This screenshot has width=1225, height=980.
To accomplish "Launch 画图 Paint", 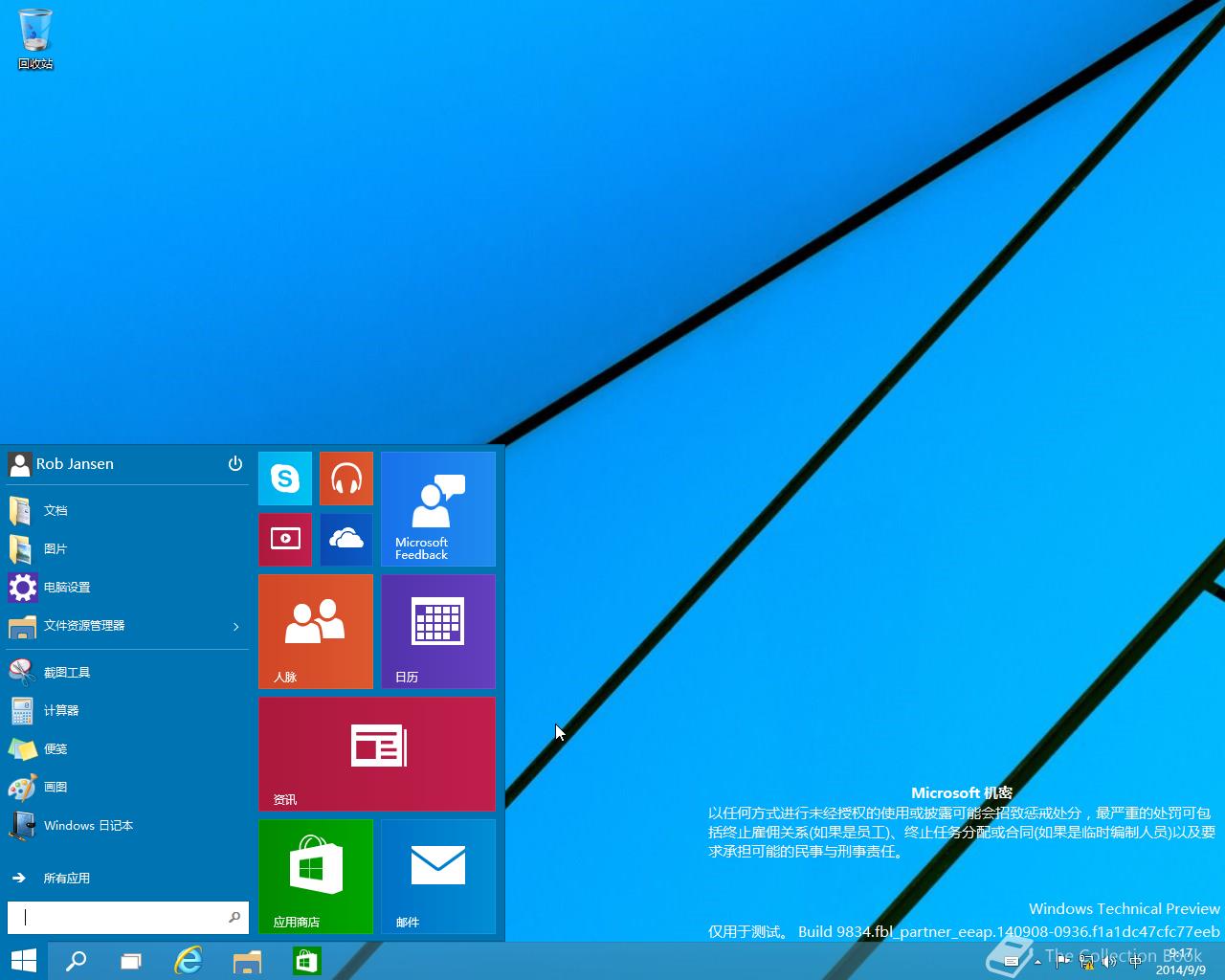I will (128, 787).
